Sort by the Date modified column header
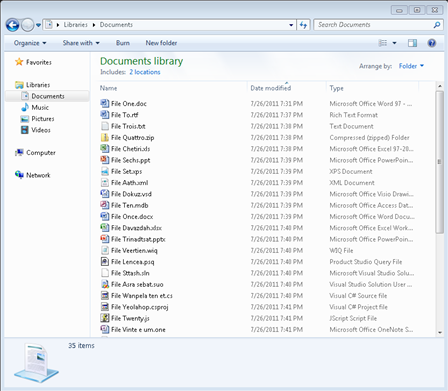 point(271,88)
